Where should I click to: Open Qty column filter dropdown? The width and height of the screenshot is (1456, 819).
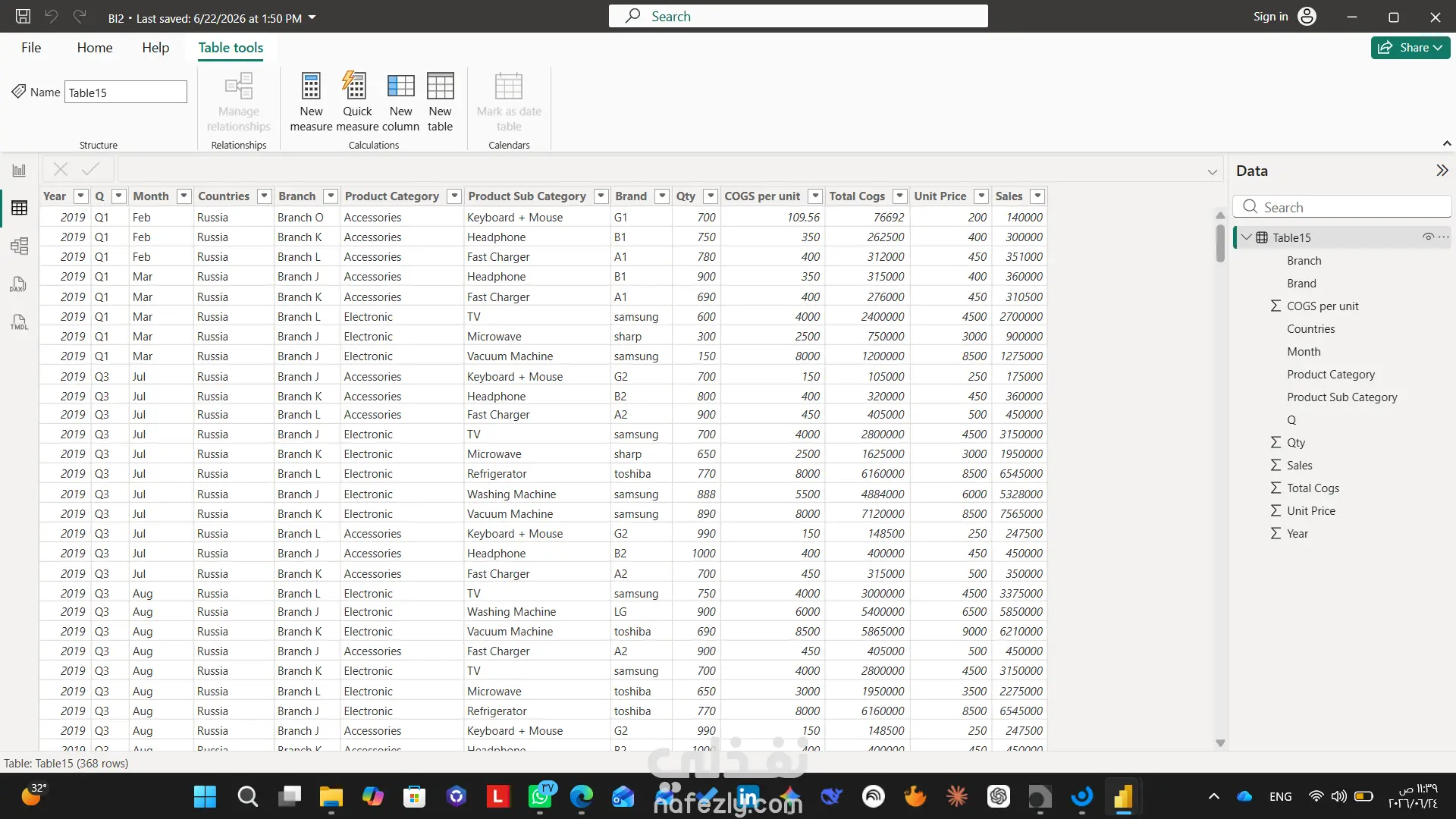[x=711, y=196]
